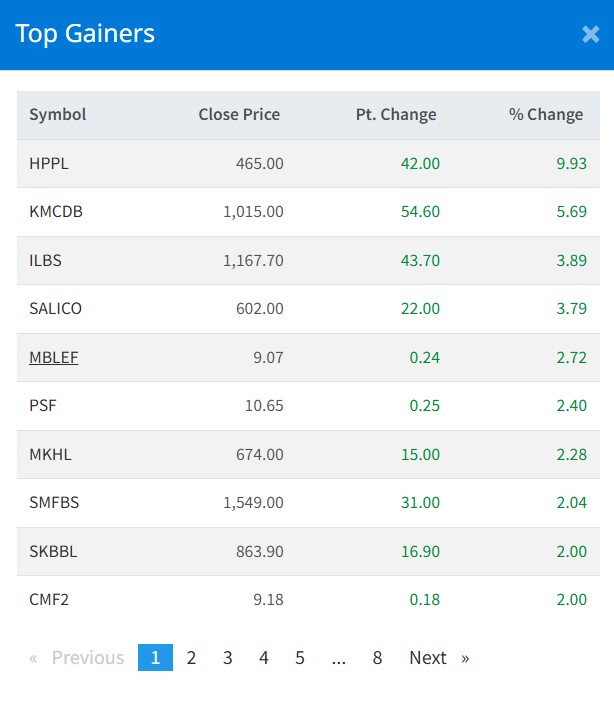Viewport: 614px width, 708px height.
Task: Open the MKHL symbol
Action: (50, 454)
